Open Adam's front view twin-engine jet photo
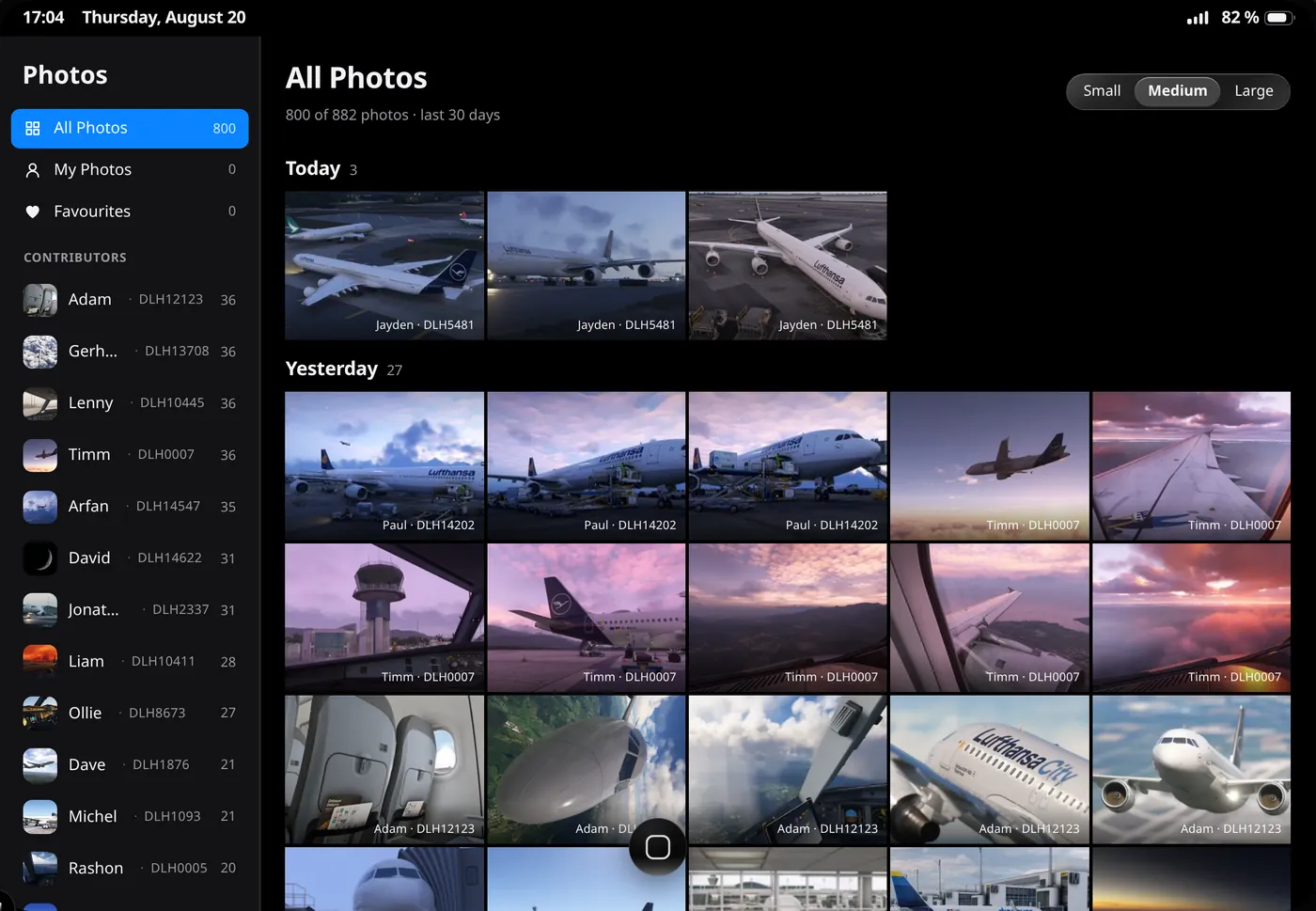The height and width of the screenshot is (911, 1316). click(1191, 769)
